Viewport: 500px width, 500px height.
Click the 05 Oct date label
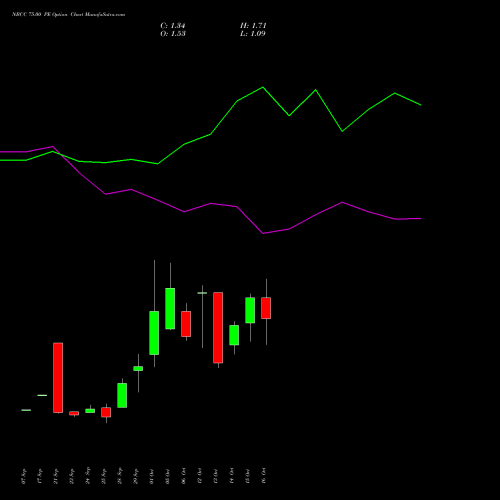tap(168, 476)
